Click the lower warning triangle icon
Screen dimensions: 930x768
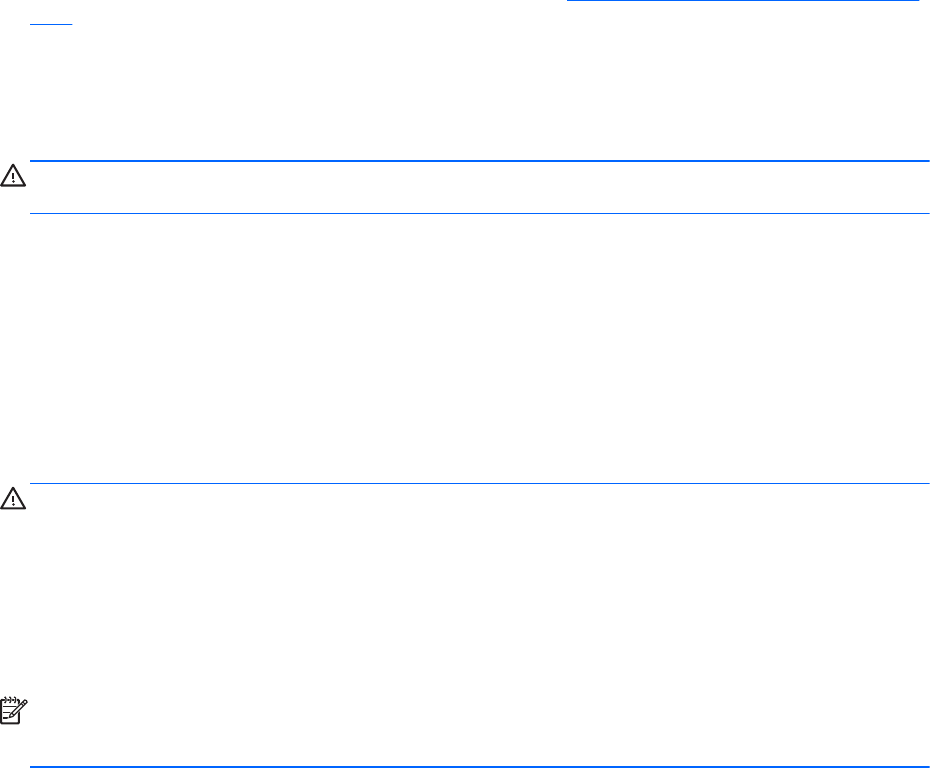tap(13, 499)
